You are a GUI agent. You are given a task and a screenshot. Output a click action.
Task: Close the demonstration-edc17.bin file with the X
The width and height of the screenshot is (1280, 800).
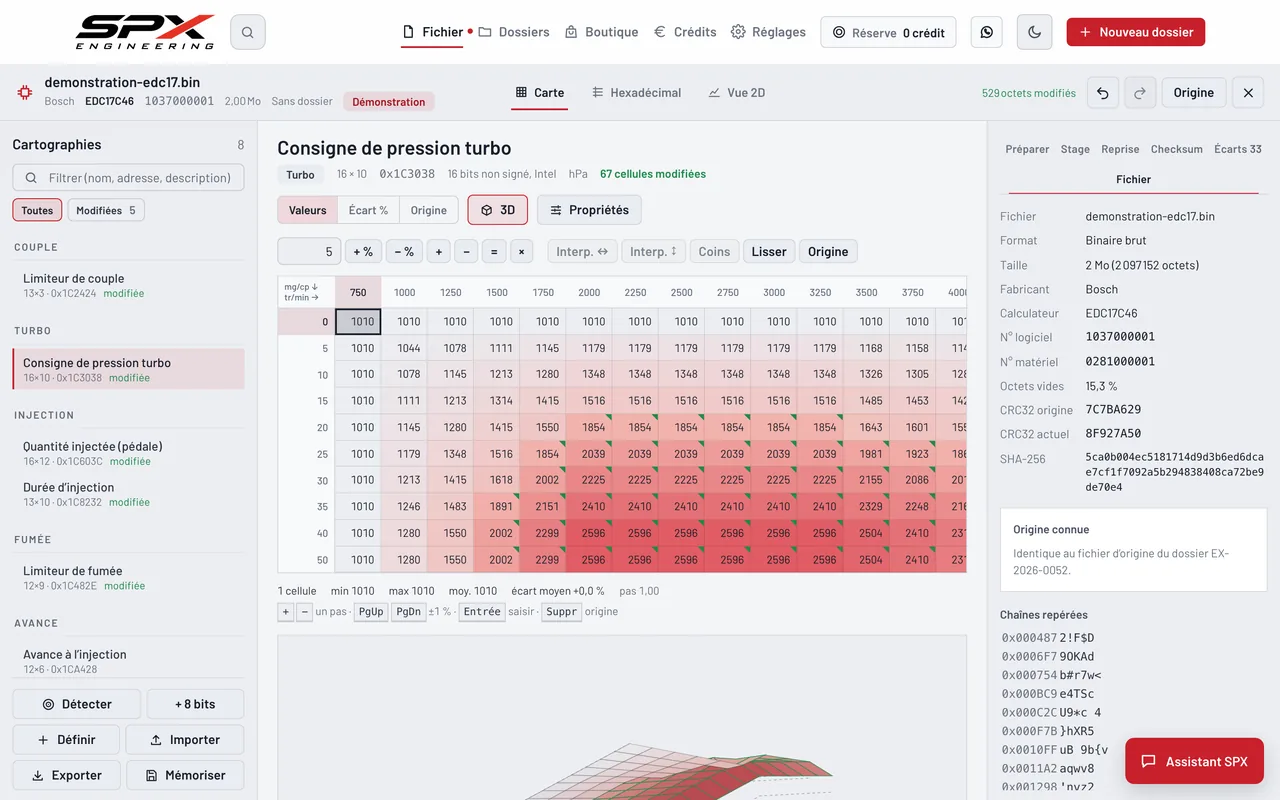(x=1248, y=93)
